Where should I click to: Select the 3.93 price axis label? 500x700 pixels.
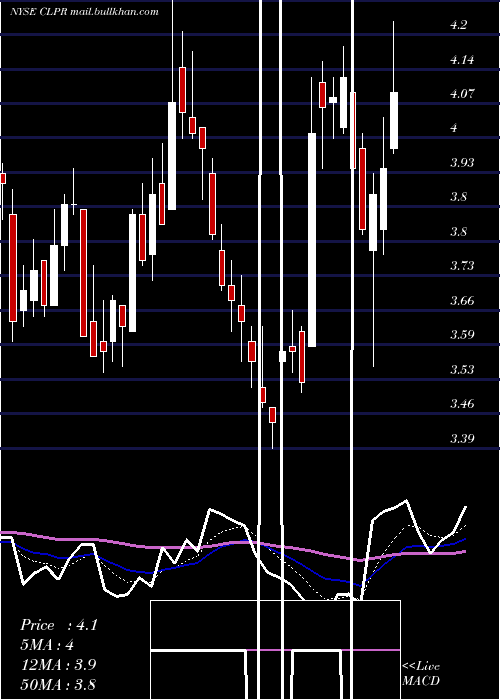[462, 162]
